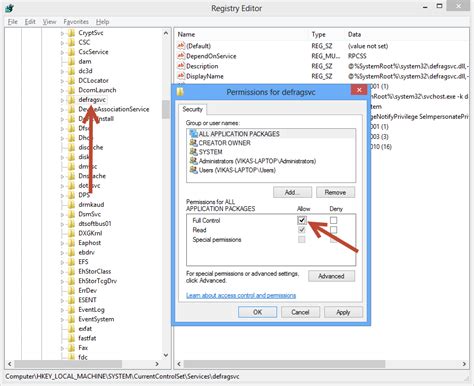Expand the ESENT tree node
Screen dimensions: 474x386
tap(62, 300)
